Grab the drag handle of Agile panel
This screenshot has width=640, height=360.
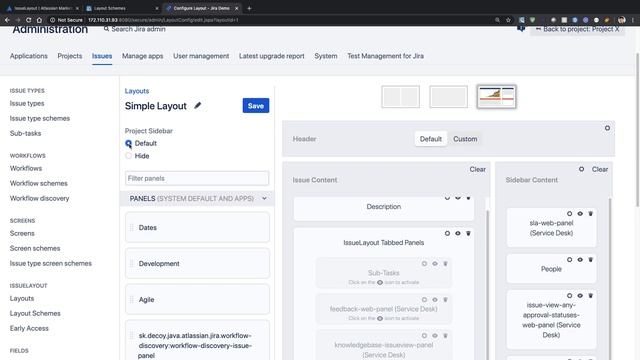click(x=131, y=300)
